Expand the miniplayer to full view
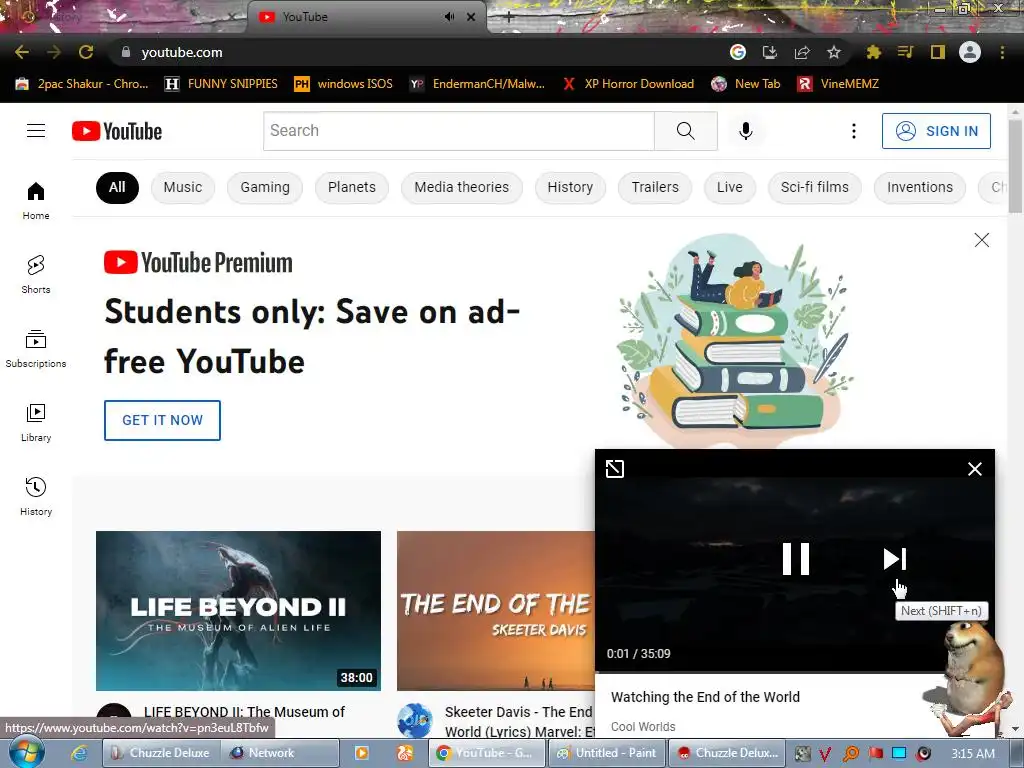1024x768 pixels. [615, 468]
